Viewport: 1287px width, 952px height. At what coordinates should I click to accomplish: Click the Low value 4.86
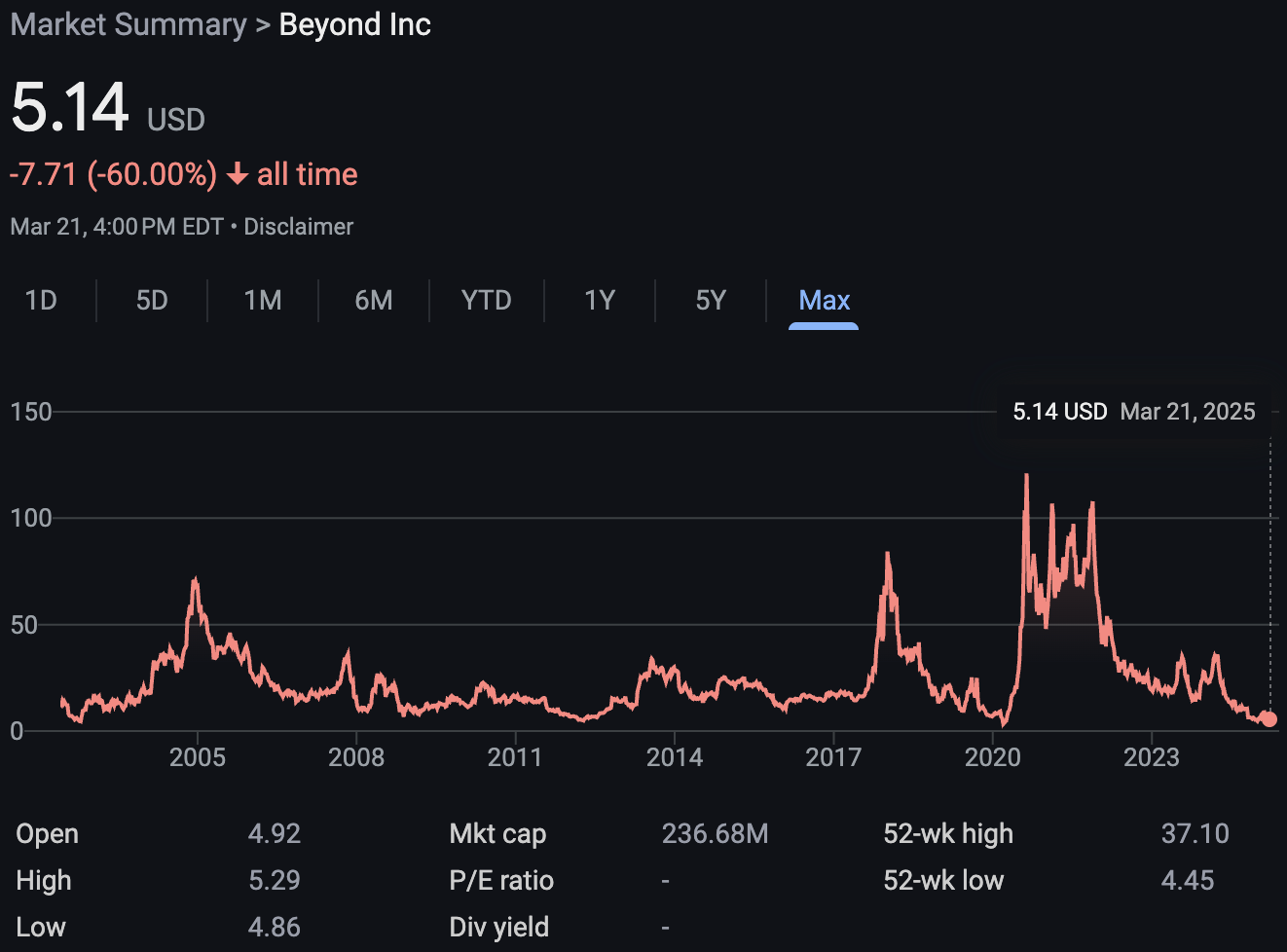tap(275, 927)
